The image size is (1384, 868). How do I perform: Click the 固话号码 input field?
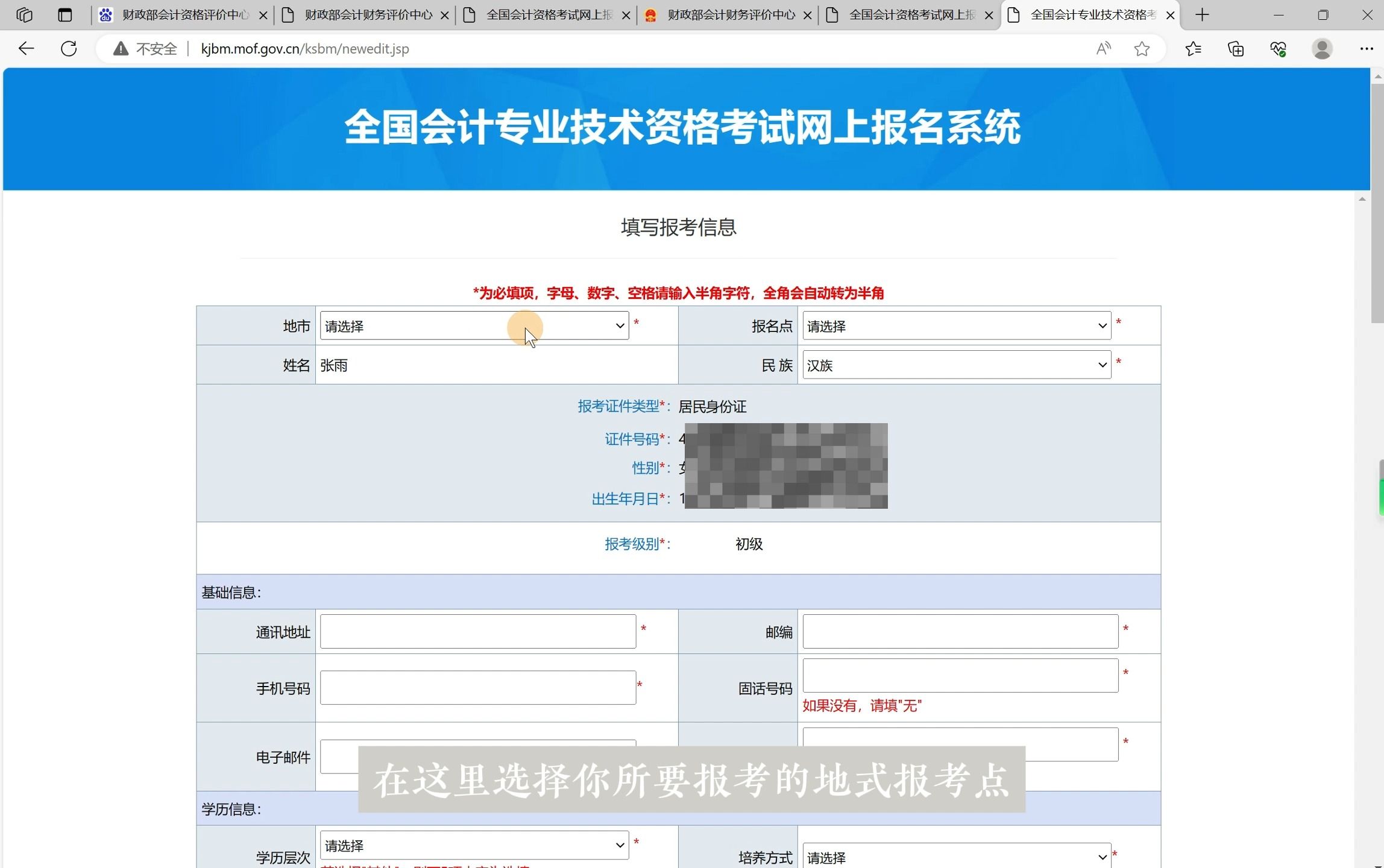pyautogui.click(x=960, y=675)
